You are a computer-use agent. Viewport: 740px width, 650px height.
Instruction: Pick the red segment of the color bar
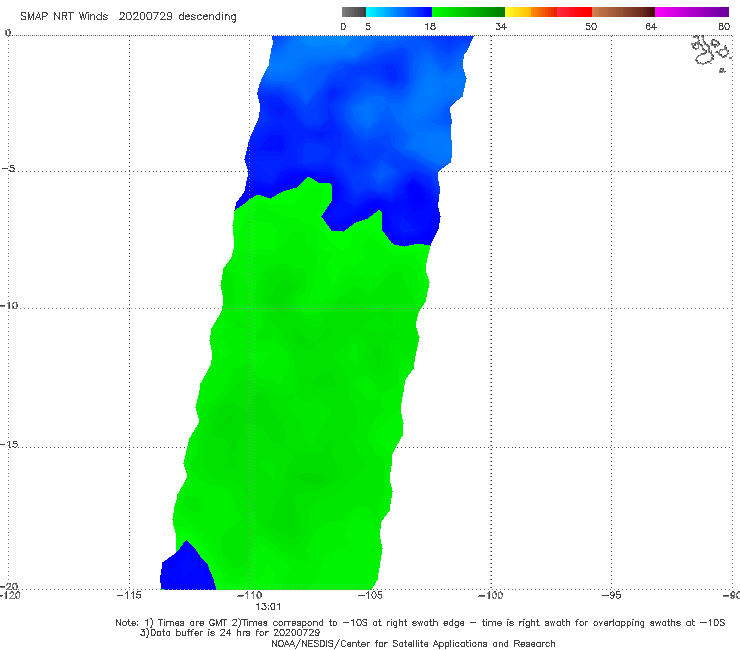[x=574, y=12]
